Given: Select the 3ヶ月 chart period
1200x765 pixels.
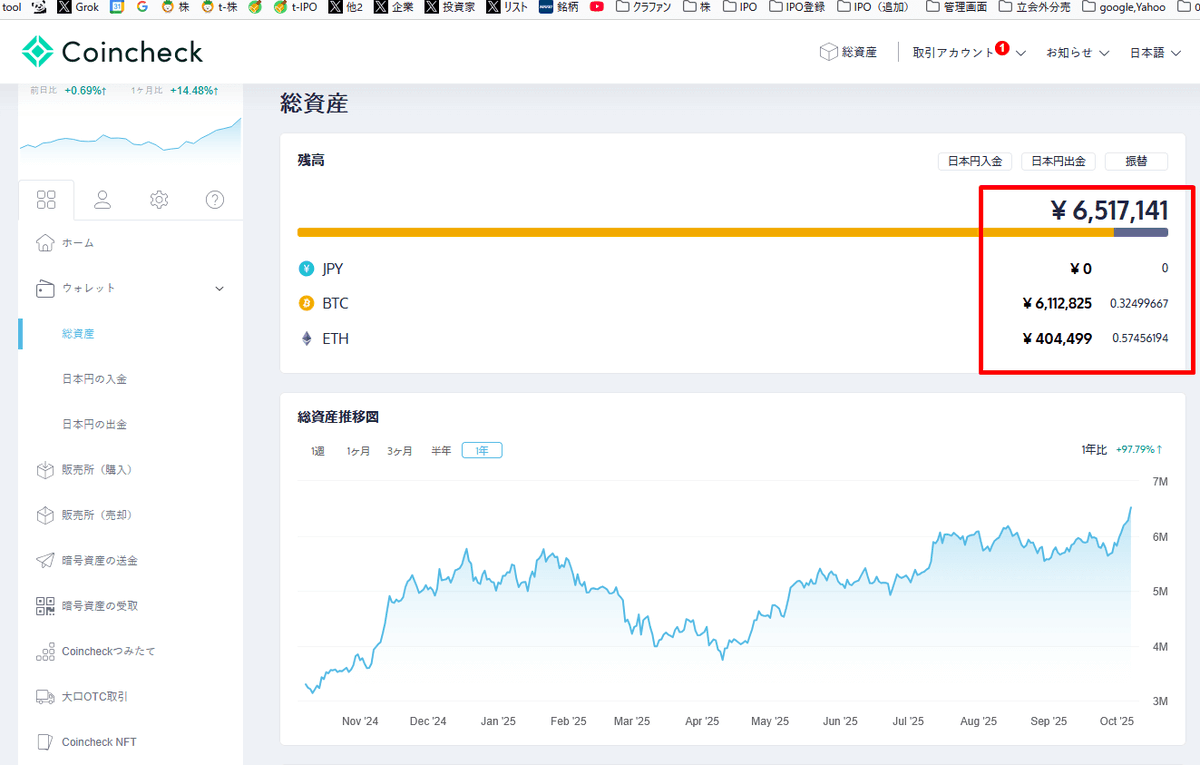Looking at the screenshot, I should 399,450.
